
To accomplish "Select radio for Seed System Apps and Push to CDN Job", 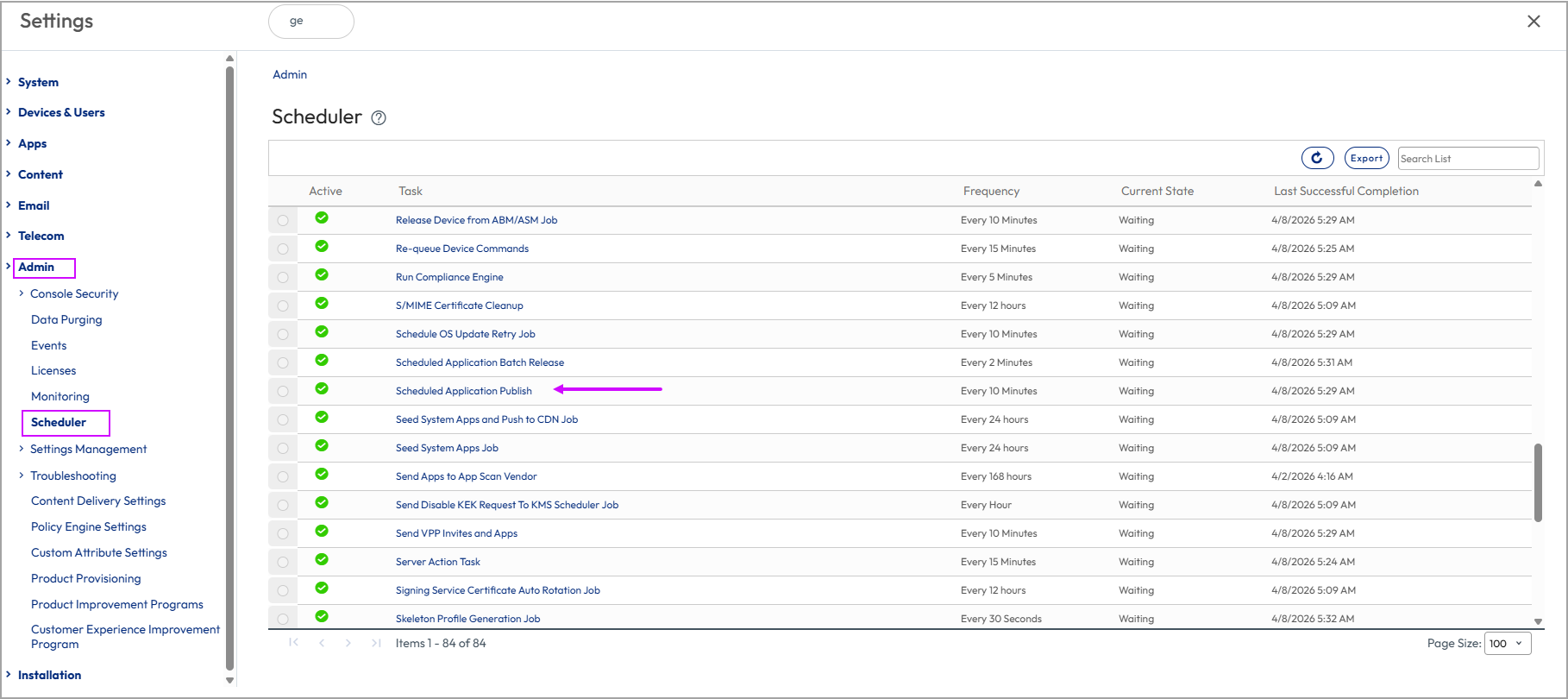I will (x=283, y=420).
